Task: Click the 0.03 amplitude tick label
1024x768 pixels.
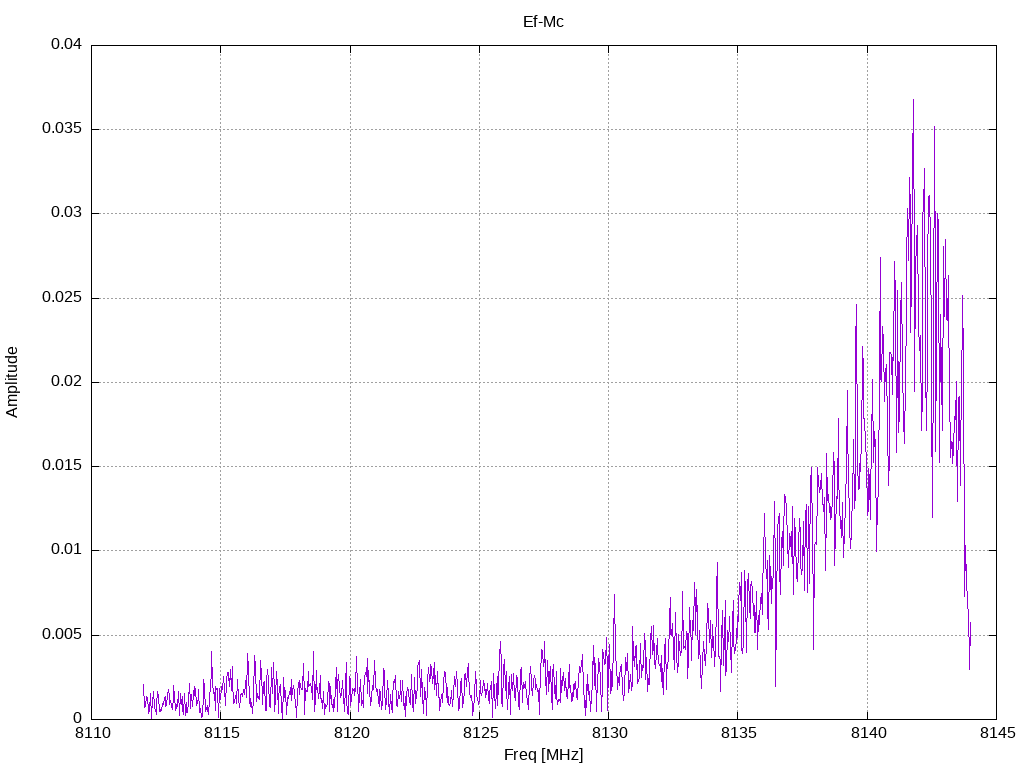Action: click(x=66, y=213)
